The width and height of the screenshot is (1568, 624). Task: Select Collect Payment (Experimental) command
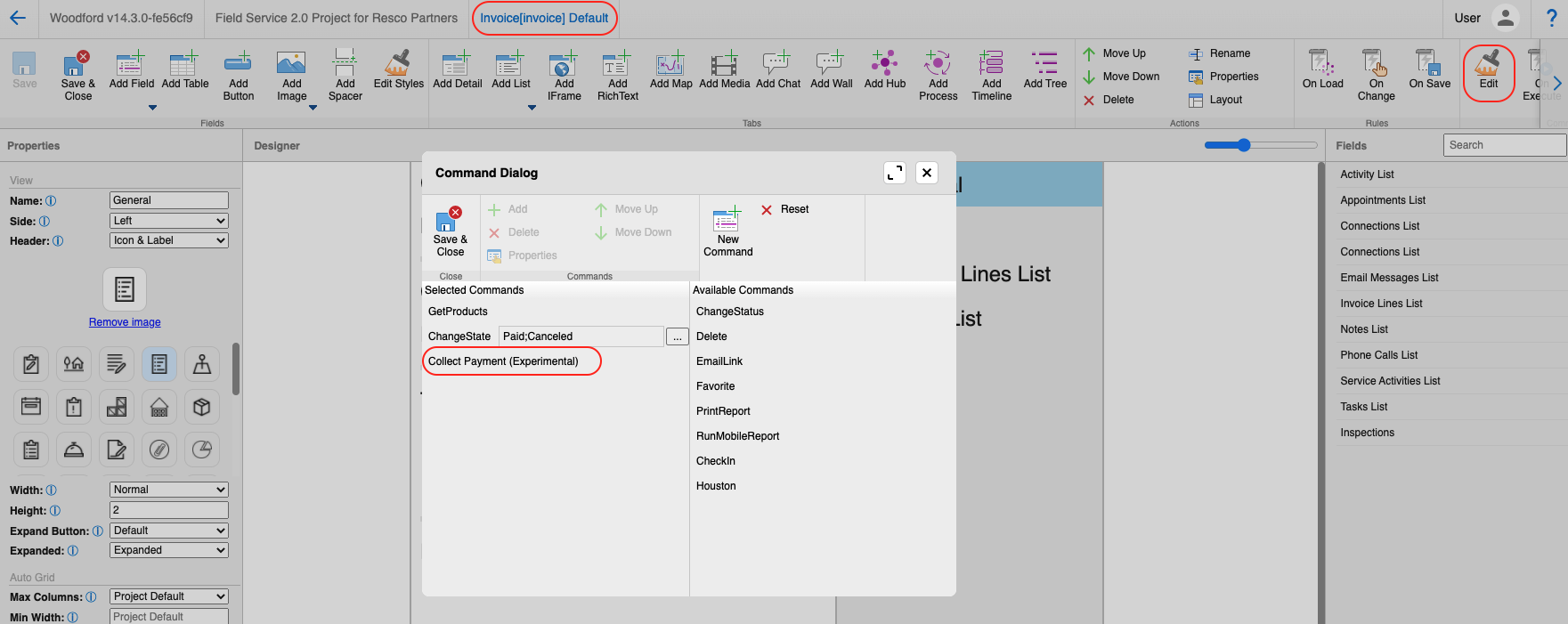point(503,361)
